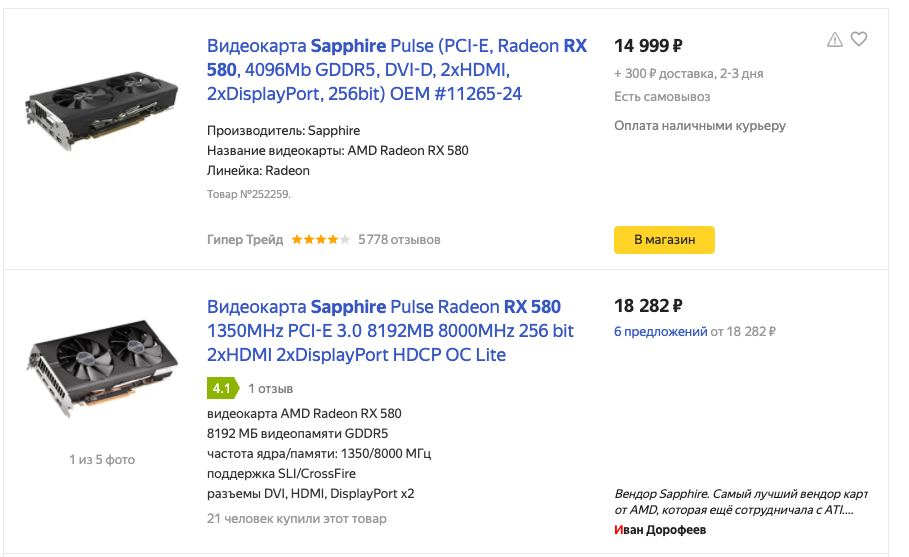909x557 pixels.
Task: Click the reviewer name 'Иван Дорофеев'
Action: 660,530
